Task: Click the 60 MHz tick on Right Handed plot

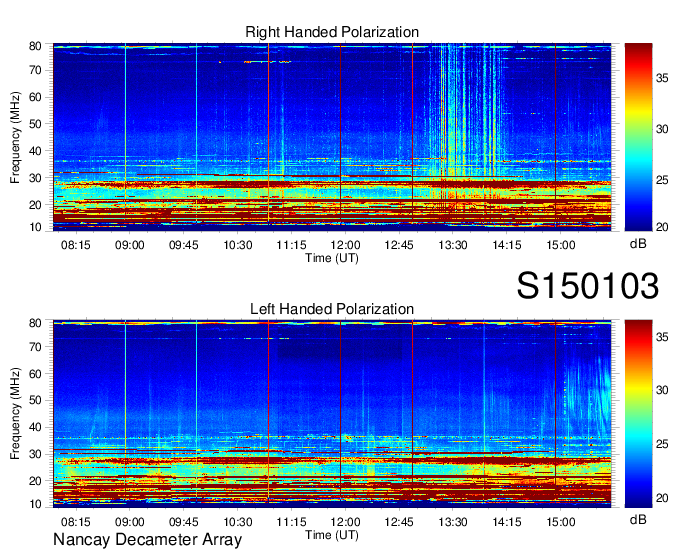Action: tap(35, 97)
